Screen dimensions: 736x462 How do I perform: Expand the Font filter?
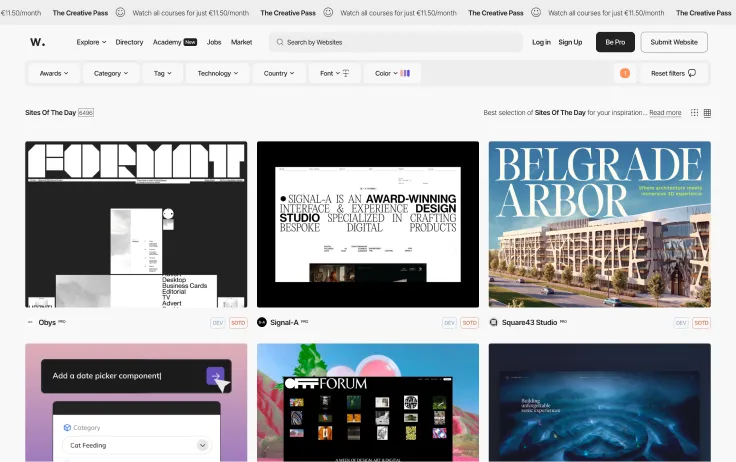pyautogui.click(x=335, y=73)
